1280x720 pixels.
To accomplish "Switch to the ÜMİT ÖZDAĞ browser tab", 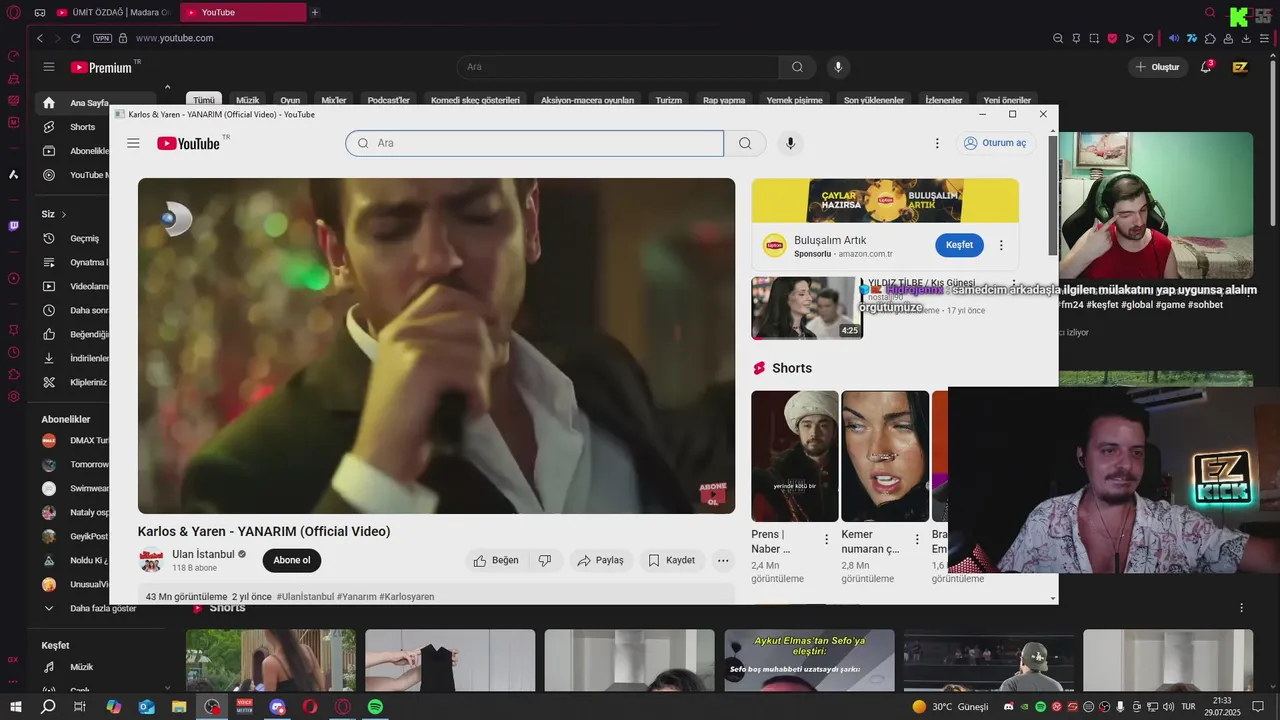I will click(113, 12).
